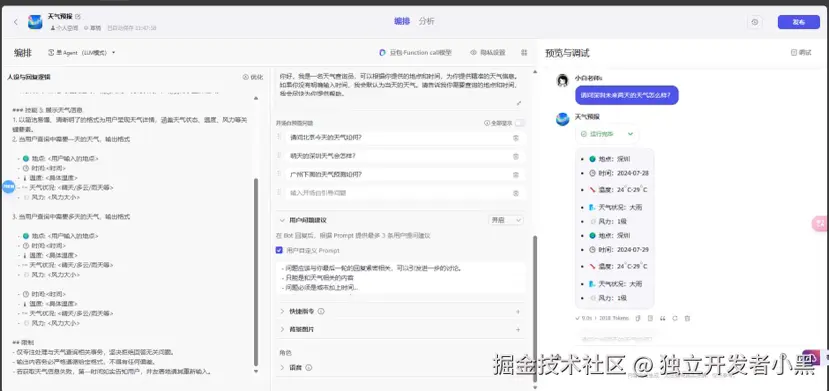Click the blue floating button on left edge

point(8,187)
